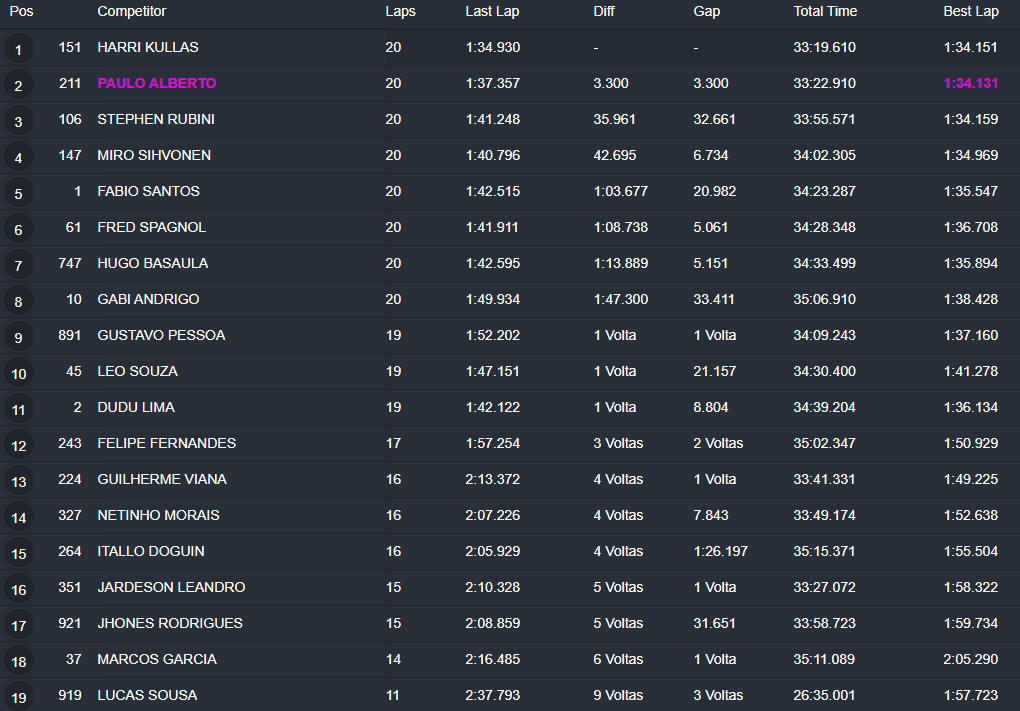Sort by the Pos column header
Viewport: 1020px width, 711px height.
pyautogui.click(x=21, y=11)
